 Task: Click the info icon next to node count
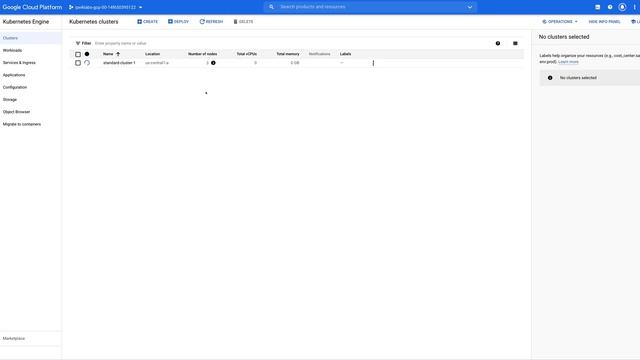click(213, 63)
